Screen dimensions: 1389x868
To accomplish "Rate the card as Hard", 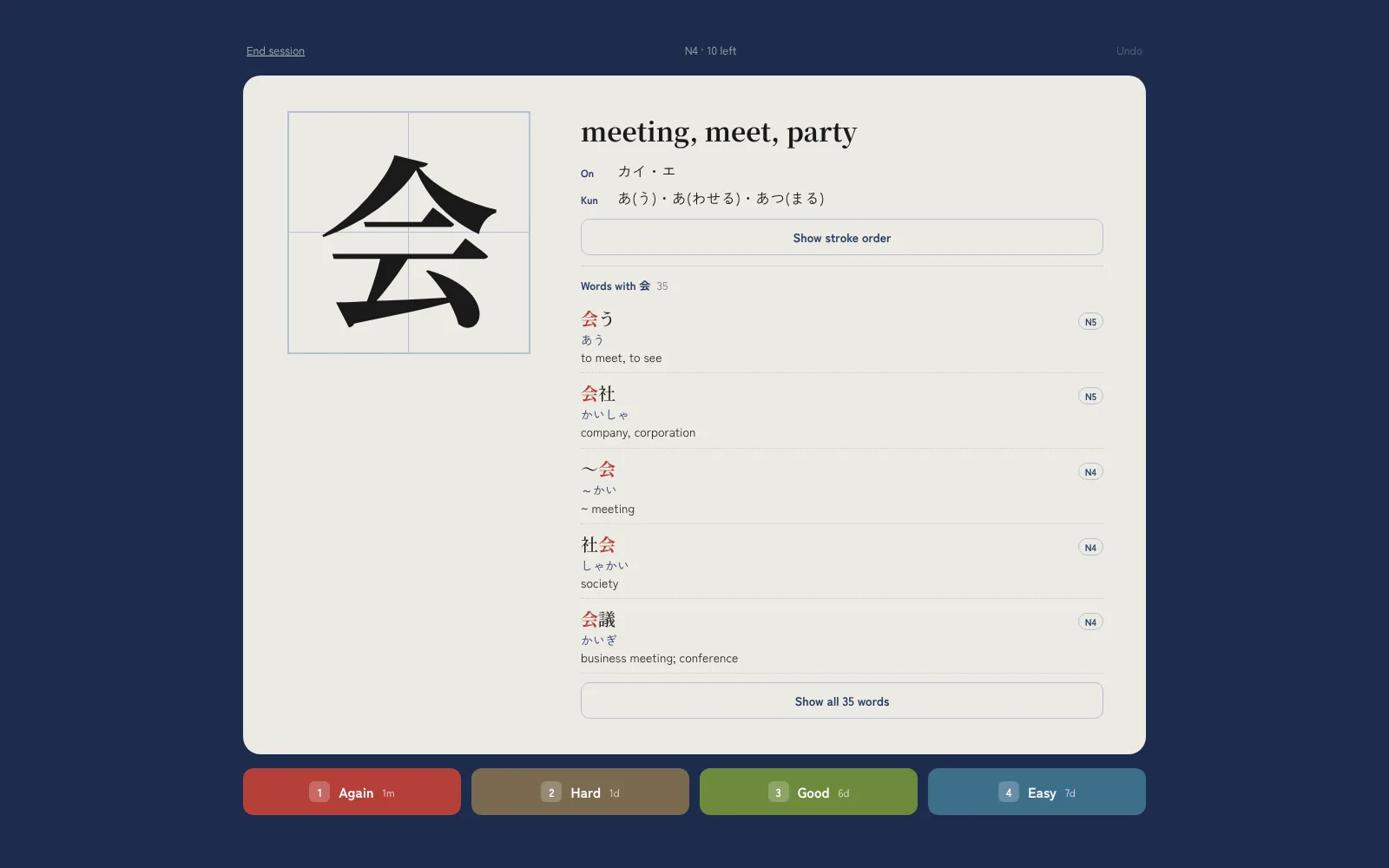I will pos(580,792).
